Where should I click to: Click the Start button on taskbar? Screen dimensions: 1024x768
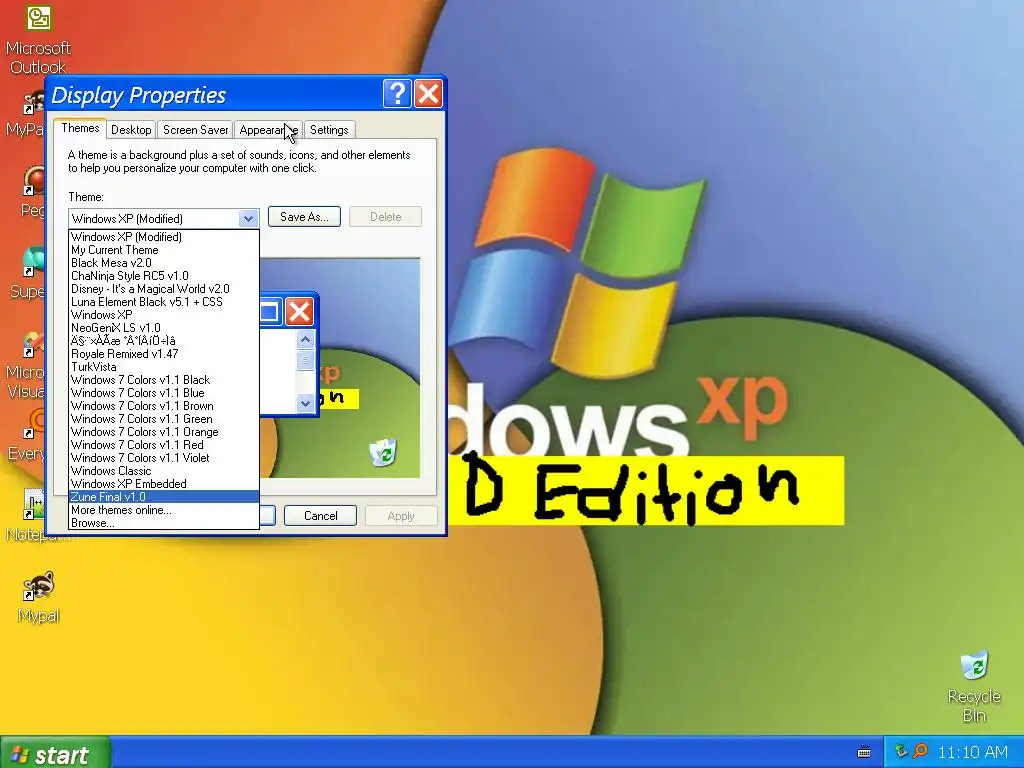[55, 754]
